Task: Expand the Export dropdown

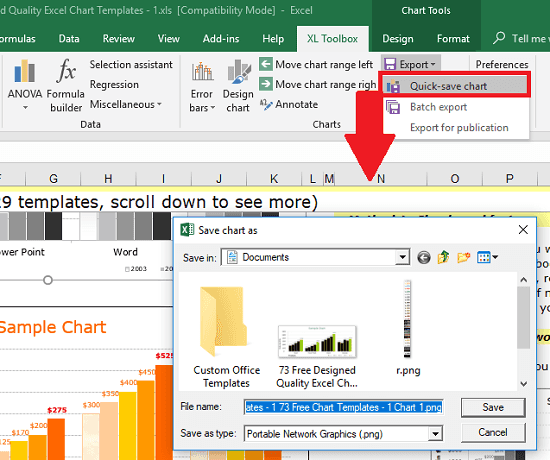Action: click(410, 65)
